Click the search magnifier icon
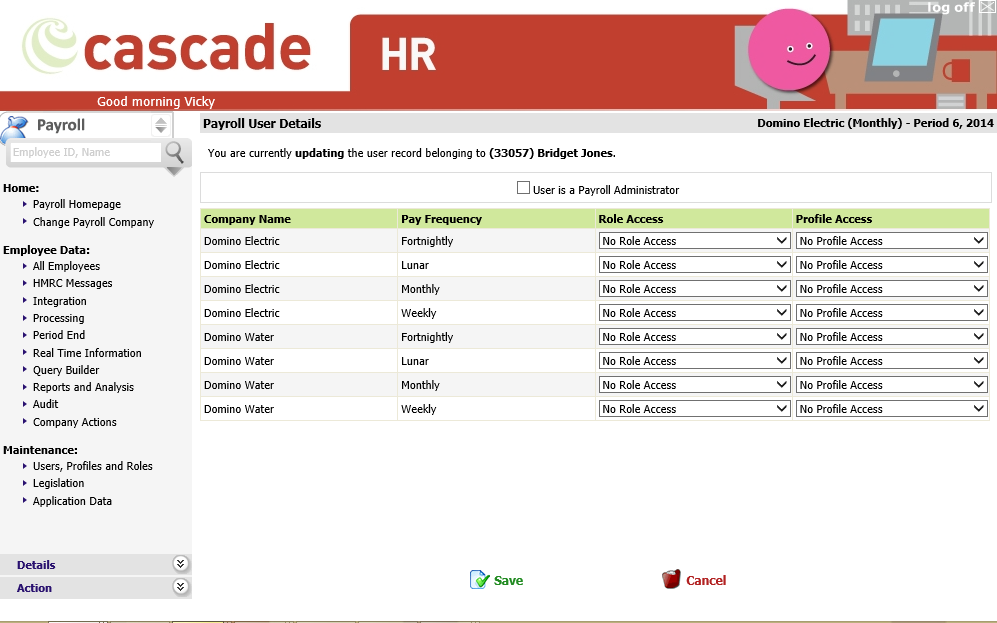The height and width of the screenshot is (623, 997). pos(174,153)
